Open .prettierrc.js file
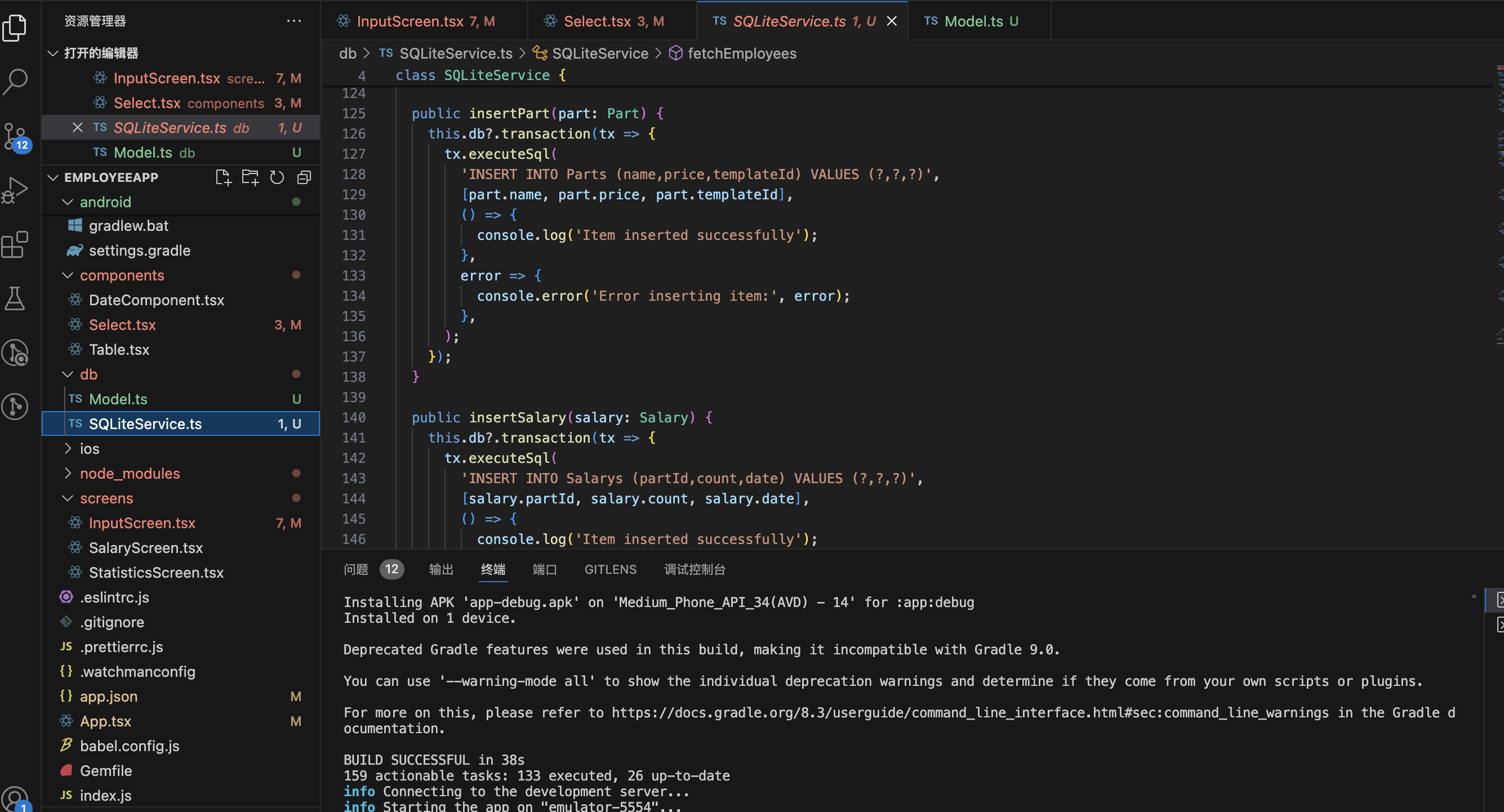This screenshot has height=812, width=1504. [181, 647]
